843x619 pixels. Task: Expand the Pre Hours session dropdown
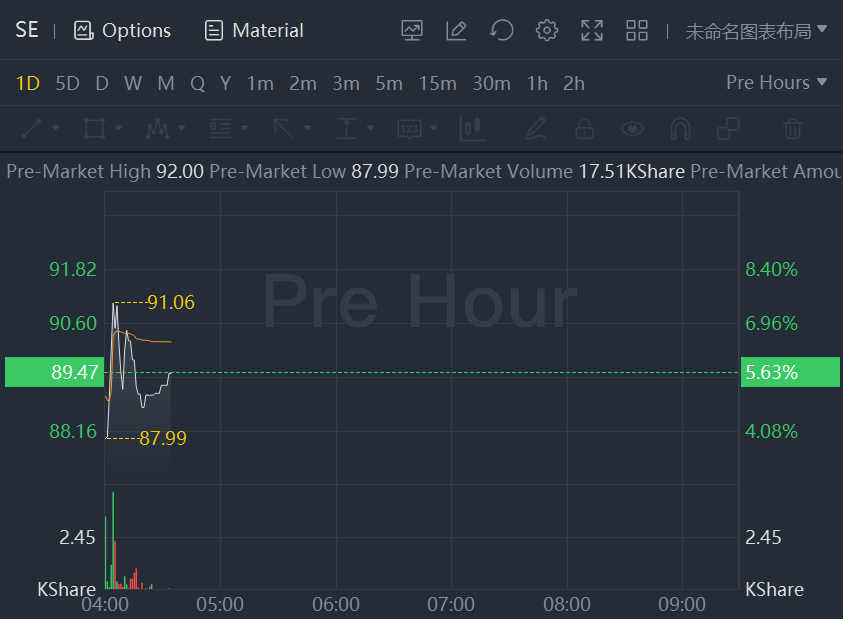776,82
